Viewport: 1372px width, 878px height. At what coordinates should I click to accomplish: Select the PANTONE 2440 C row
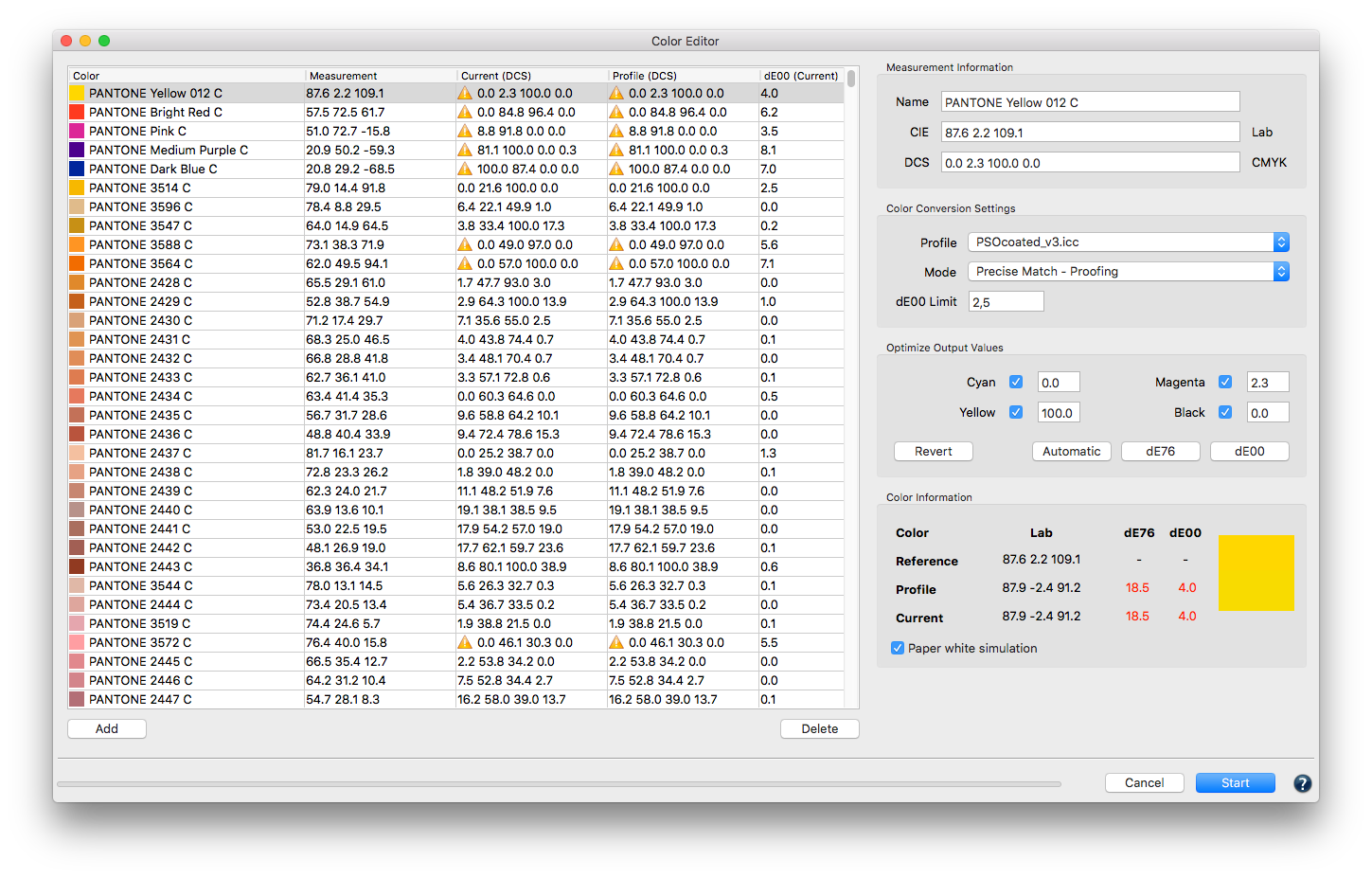click(455, 510)
